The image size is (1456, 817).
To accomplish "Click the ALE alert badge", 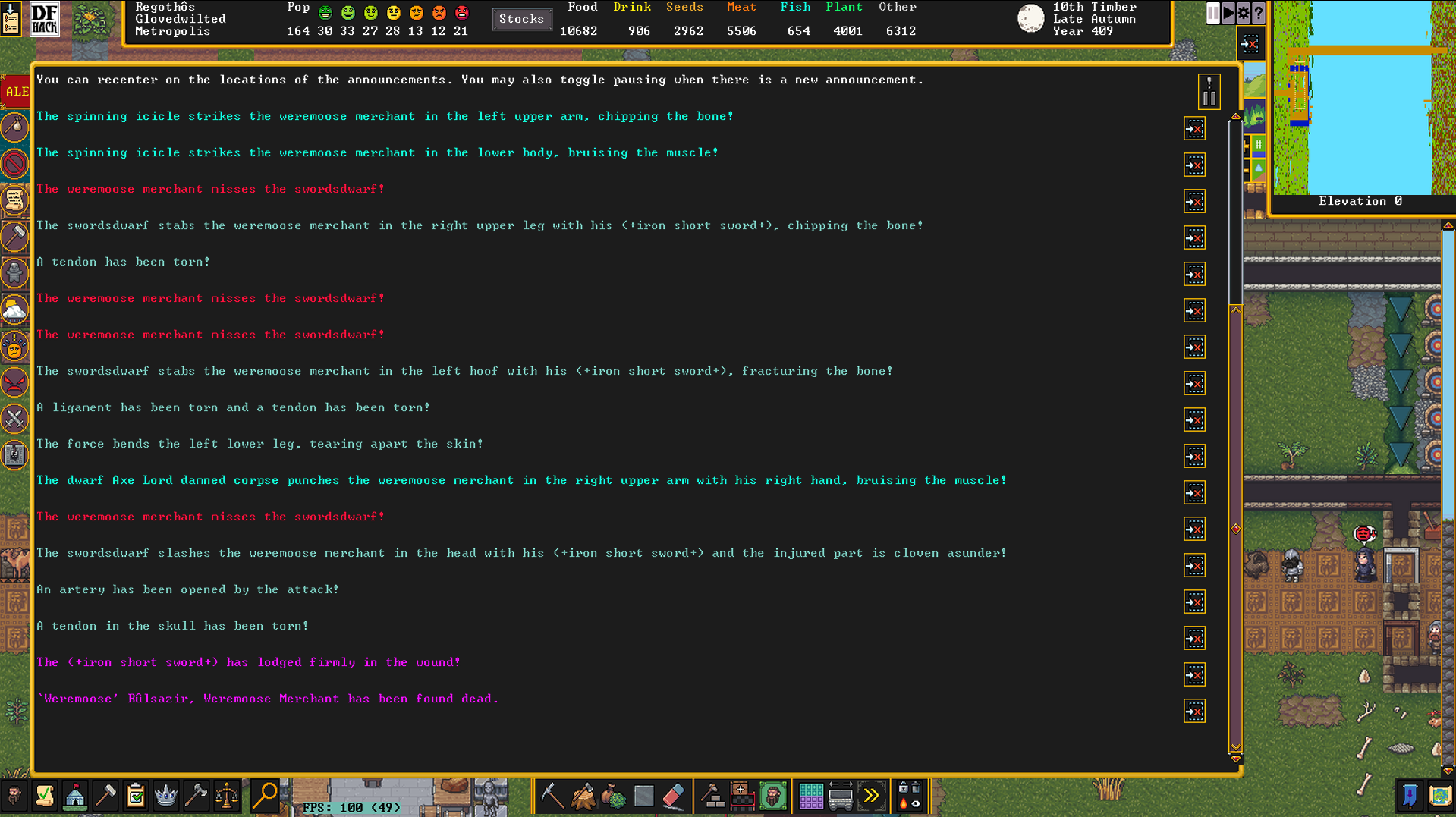I will point(15,91).
